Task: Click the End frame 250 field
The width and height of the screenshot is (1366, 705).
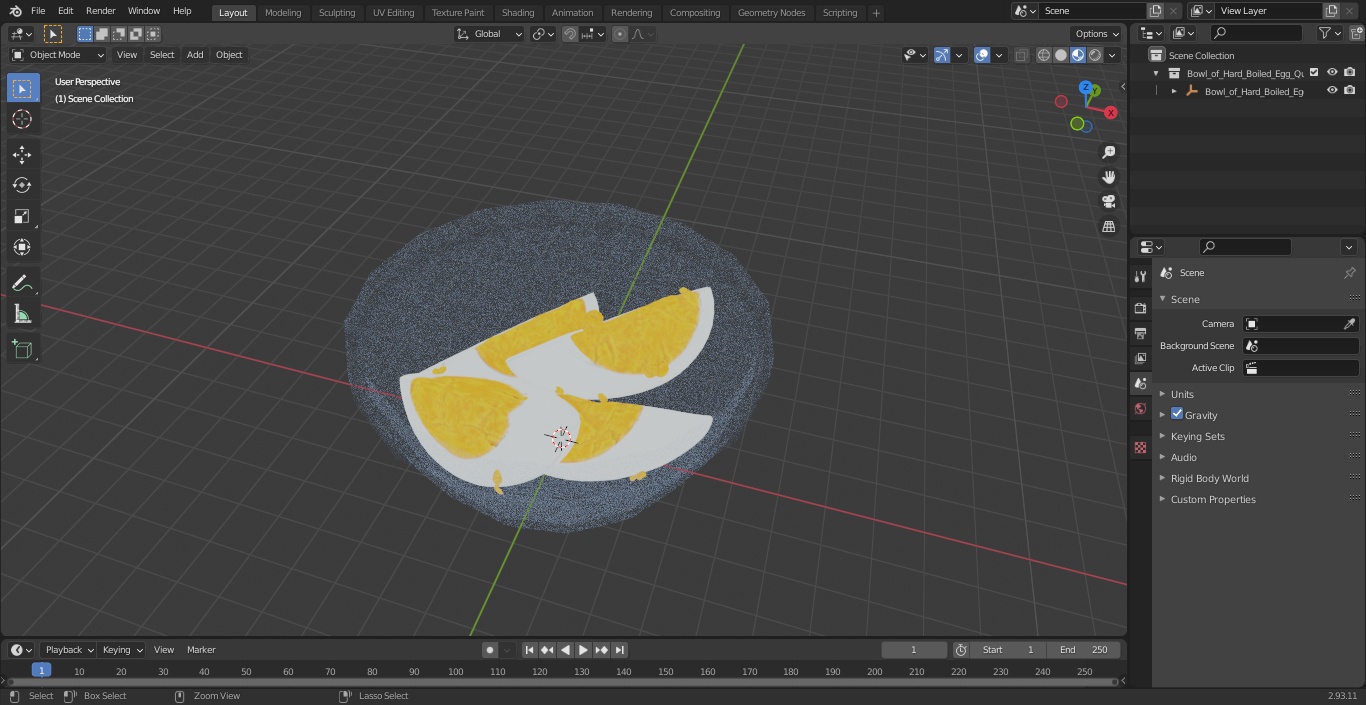Action: [1083, 650]
